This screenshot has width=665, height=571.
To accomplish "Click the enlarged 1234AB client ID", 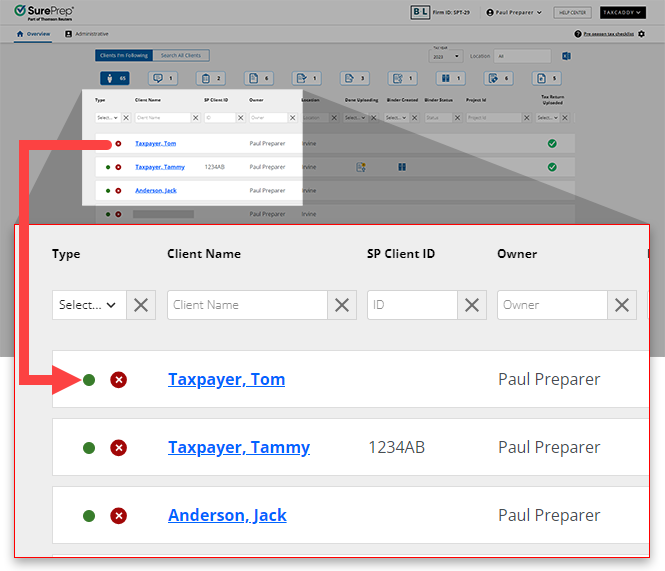I will tap(397, 448).
